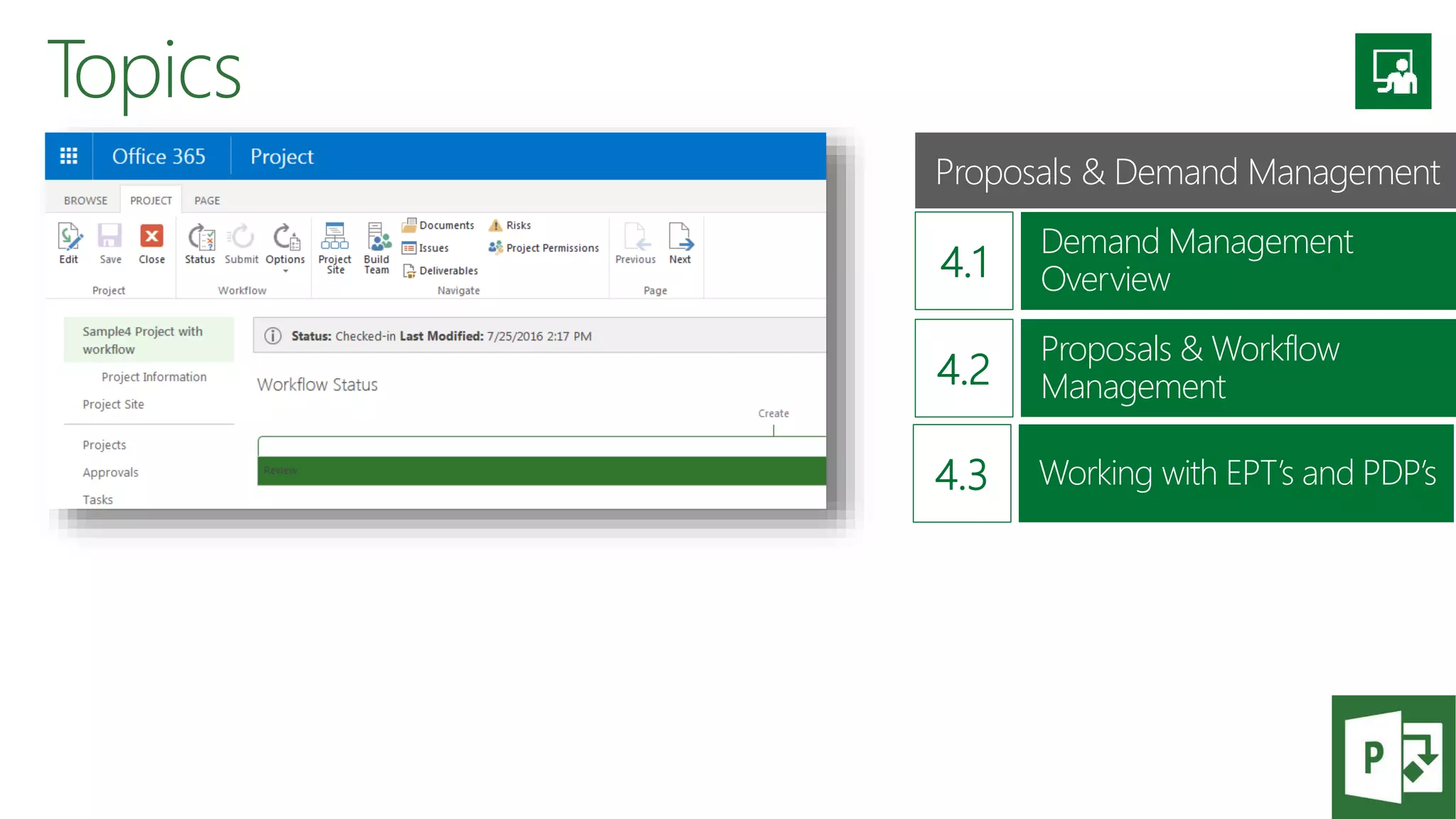Viewport: 1456px width, 819px height.
Task: Switch to the PAGE ribbon tab
Action: point(207,200)
